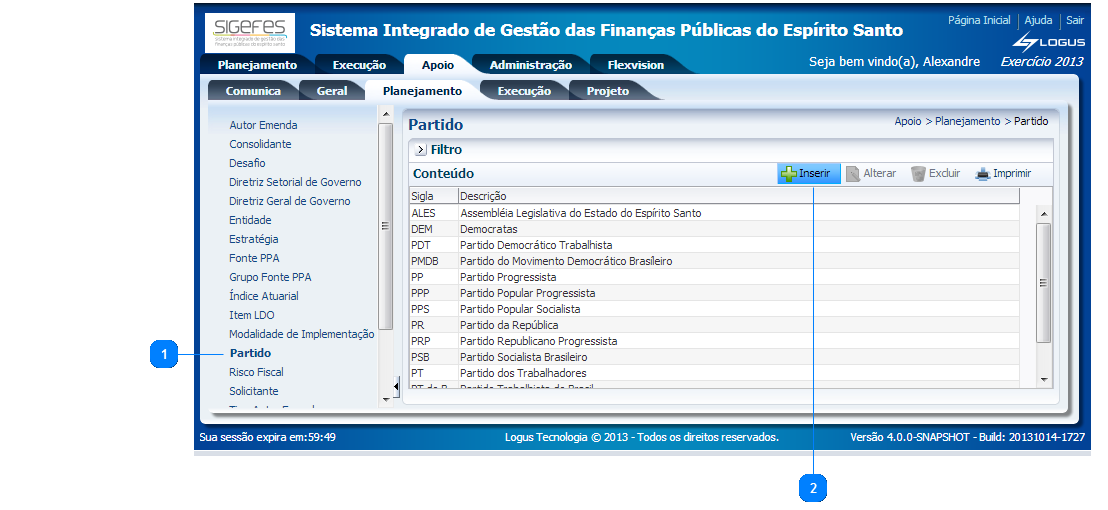Open the Administração main tab

click(x=530, y=65)
